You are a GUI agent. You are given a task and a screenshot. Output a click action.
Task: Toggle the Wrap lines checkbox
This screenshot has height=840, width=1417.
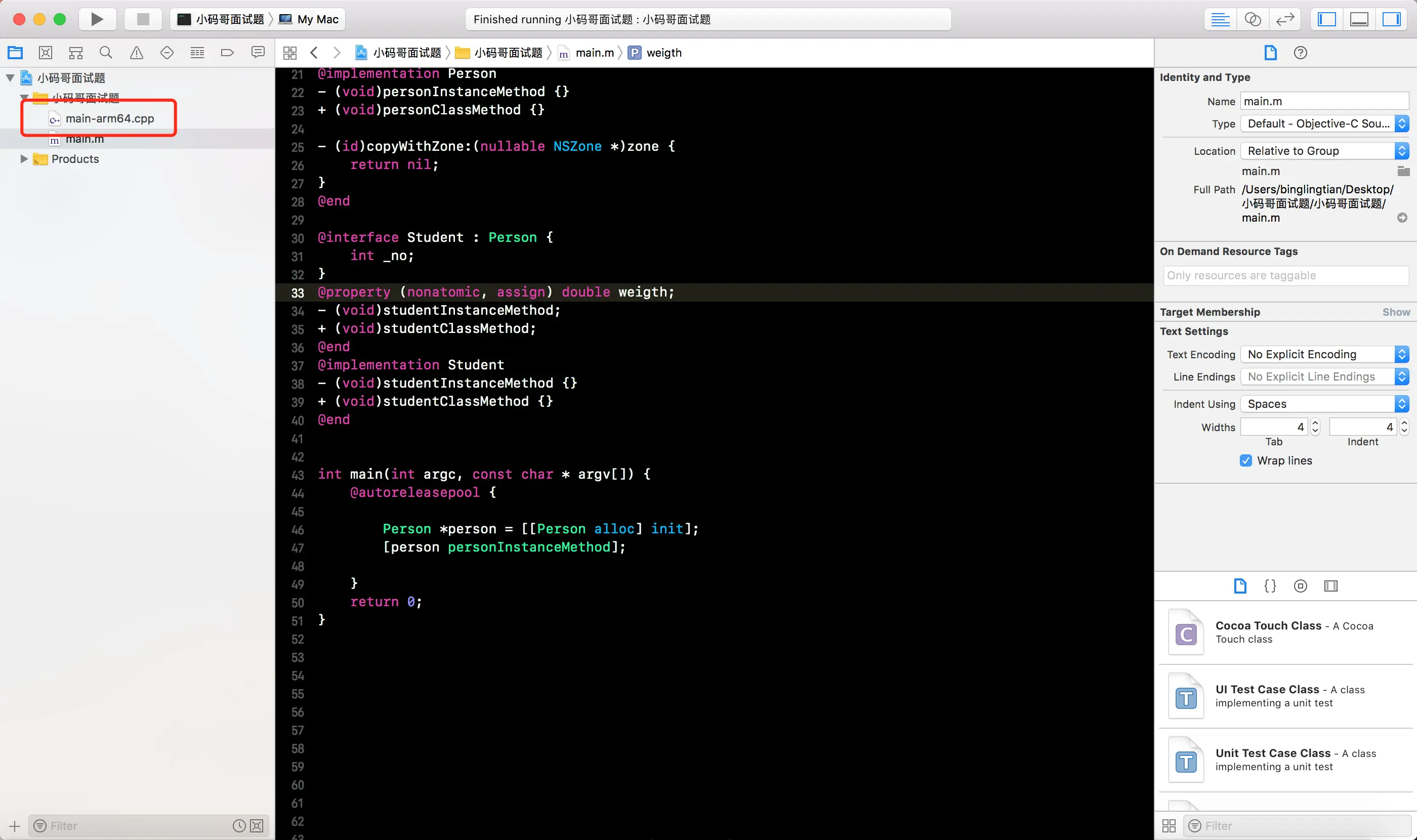1245,460
